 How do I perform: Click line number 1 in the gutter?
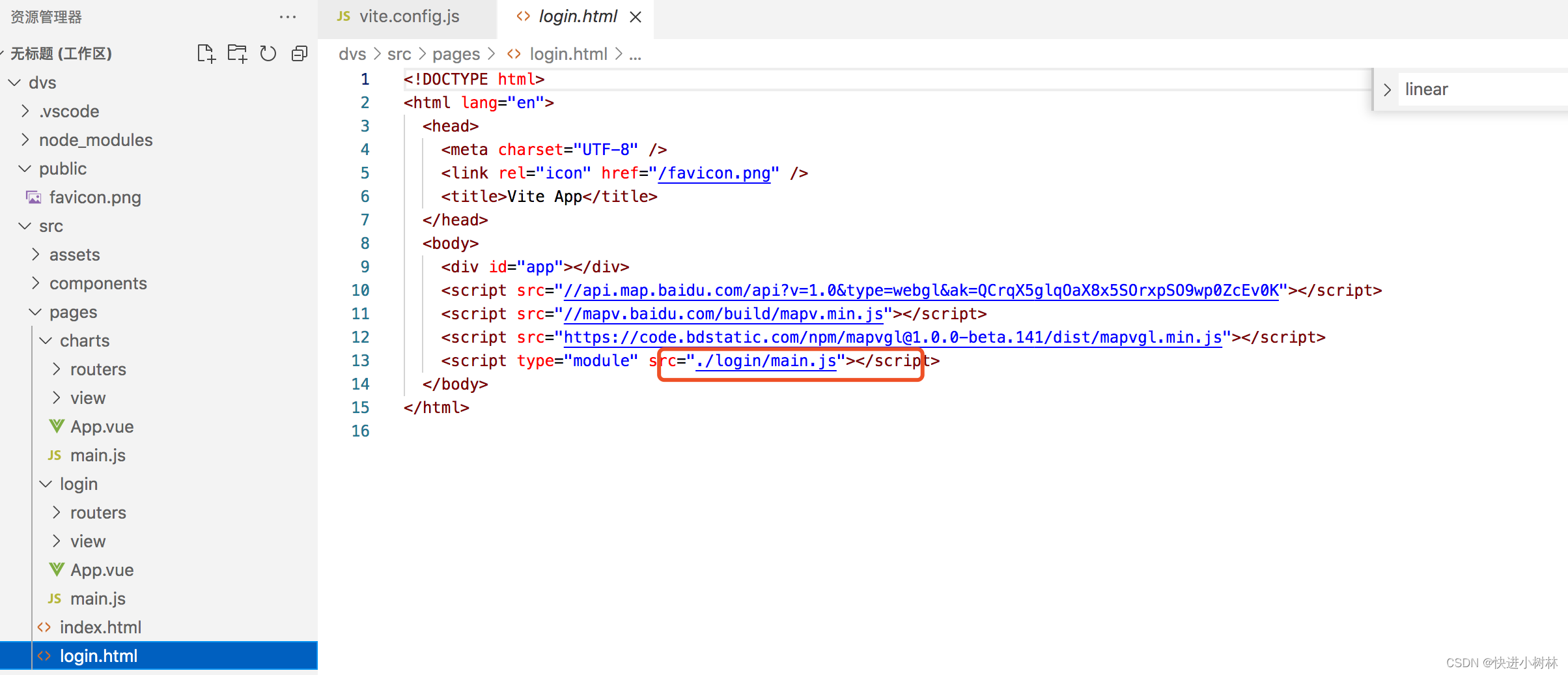365,79
